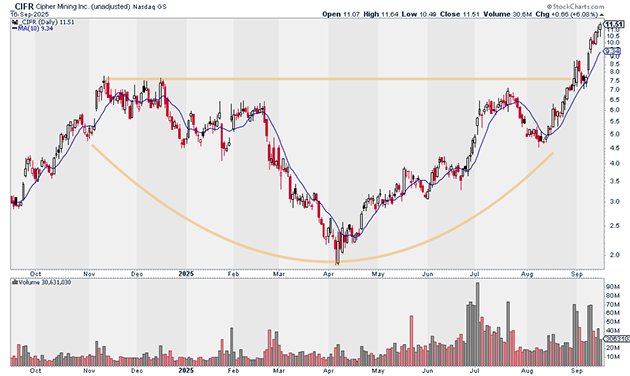
Task: Click the 10-Sep-2025 chart date
Action: click(x=29, y=14)
